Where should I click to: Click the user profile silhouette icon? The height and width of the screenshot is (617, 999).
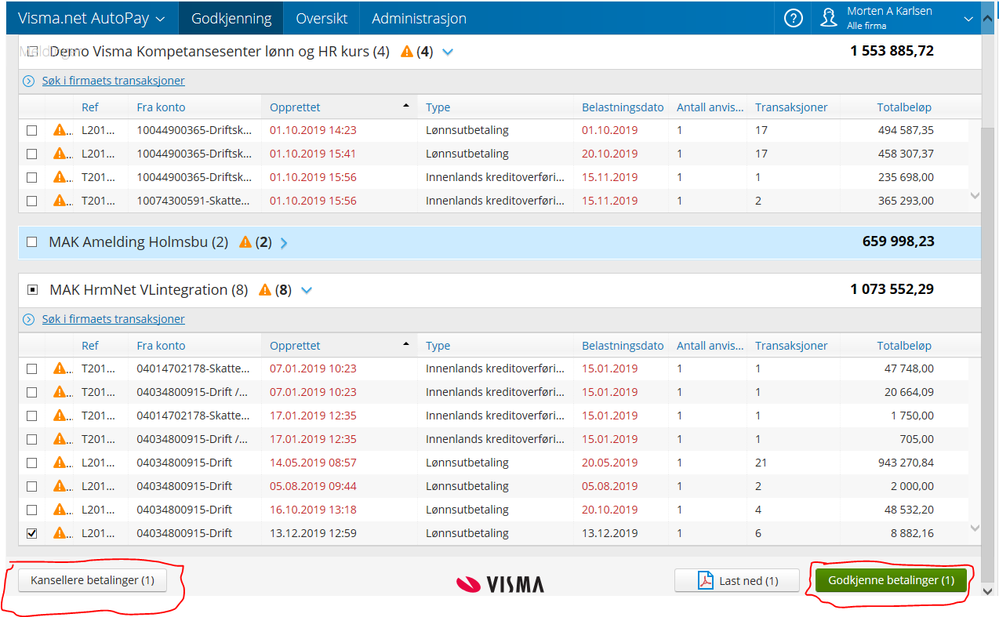[x=828, y=18]
